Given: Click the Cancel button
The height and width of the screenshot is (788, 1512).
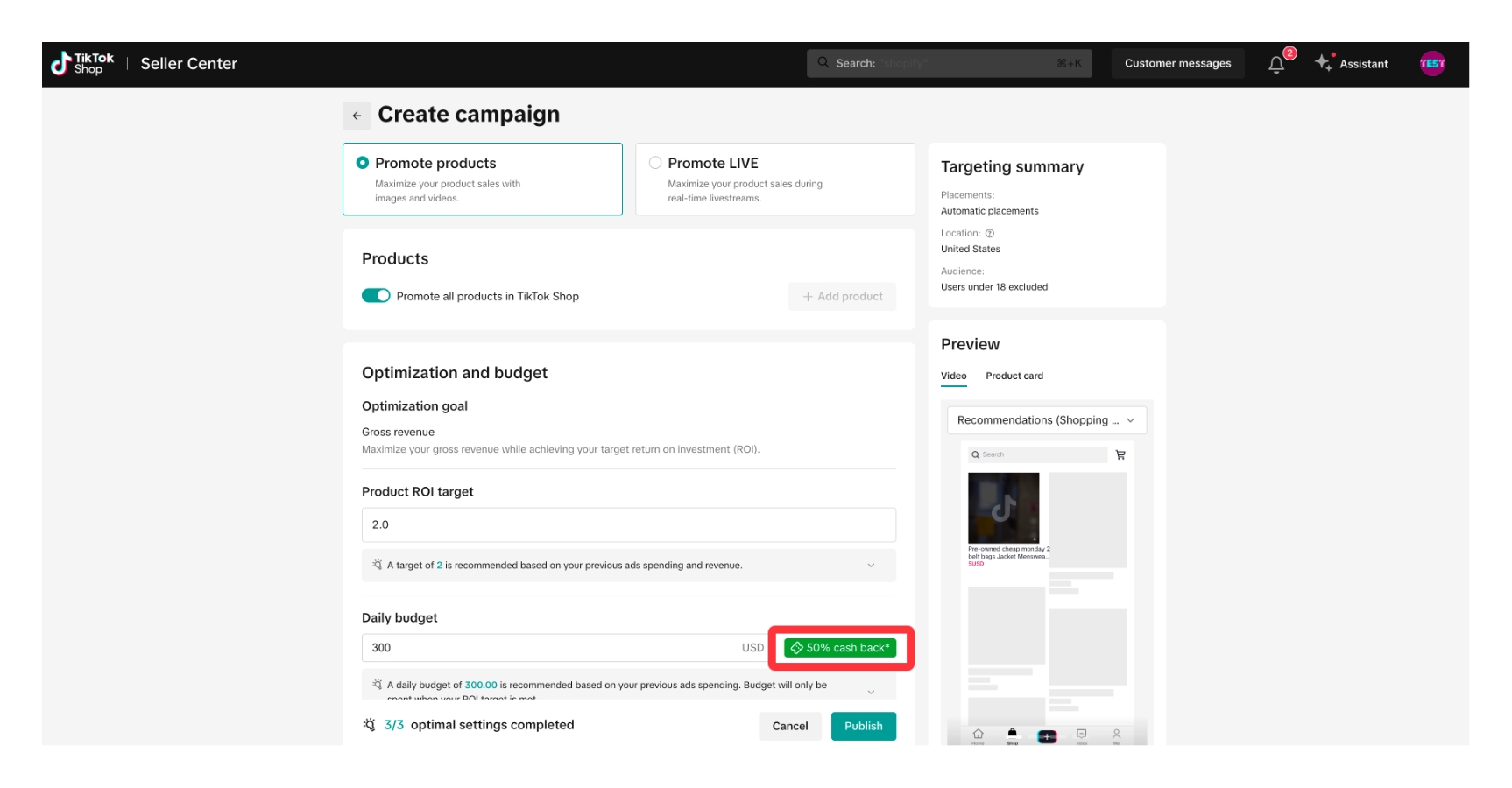Looking at the screenshot, I should (789, 726).
